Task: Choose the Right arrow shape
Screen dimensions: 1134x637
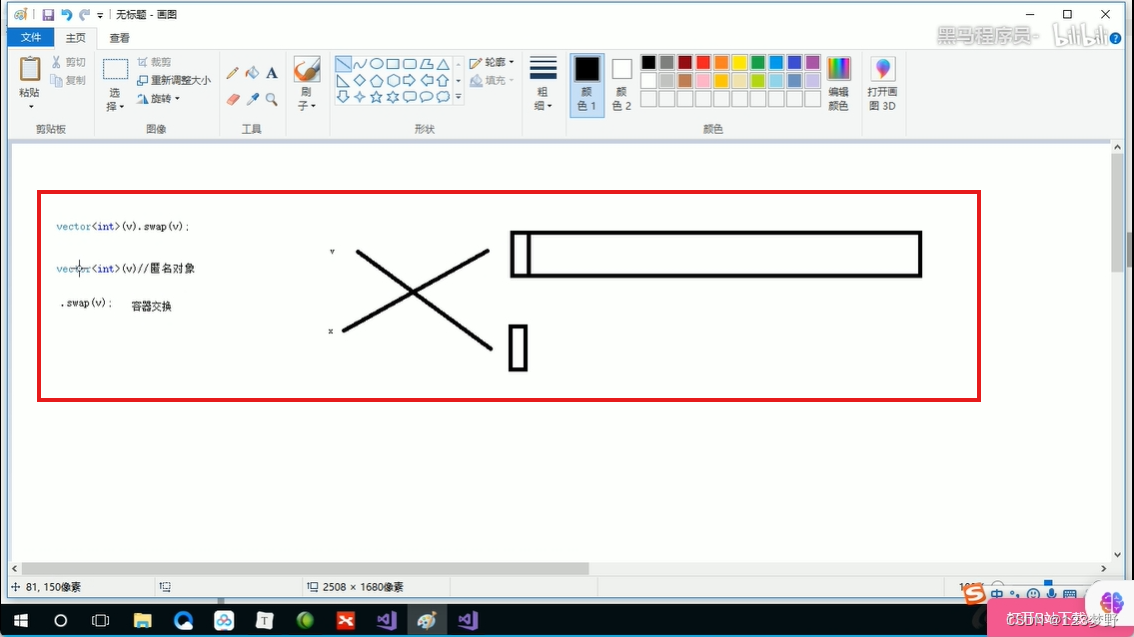Action: [x=409, y=80]
